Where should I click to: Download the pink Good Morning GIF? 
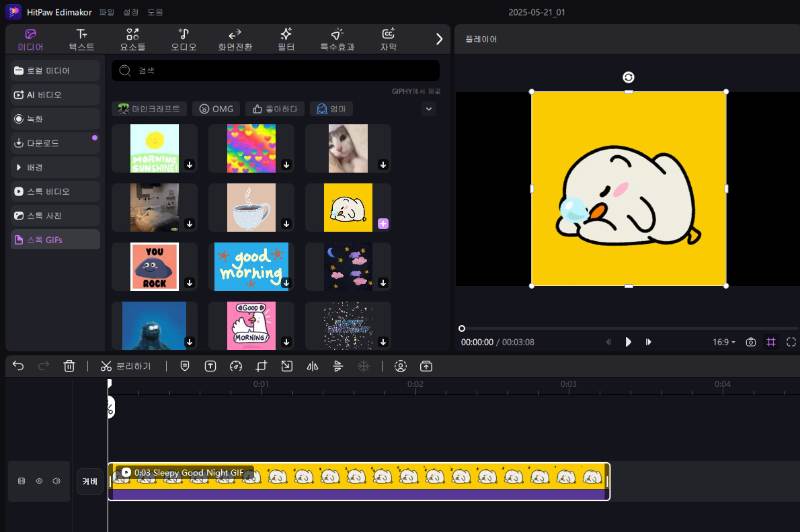[x=286, y=342]
